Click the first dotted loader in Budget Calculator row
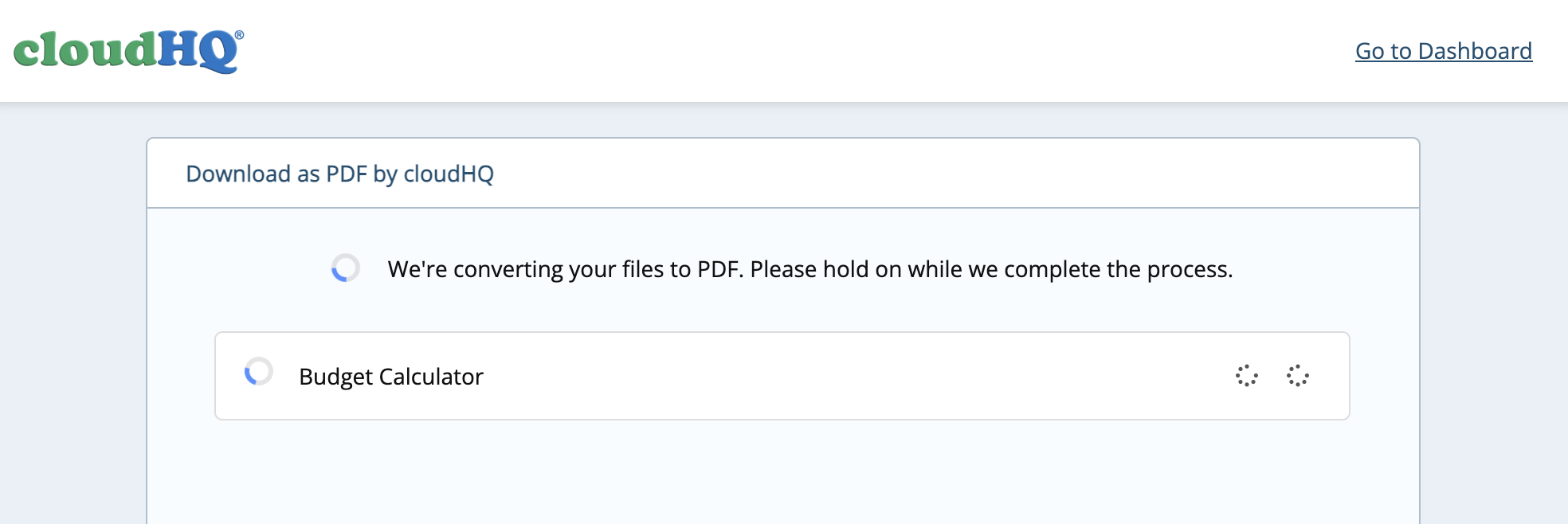The height and width of the screenshot is (524, 1568). 1246,376
